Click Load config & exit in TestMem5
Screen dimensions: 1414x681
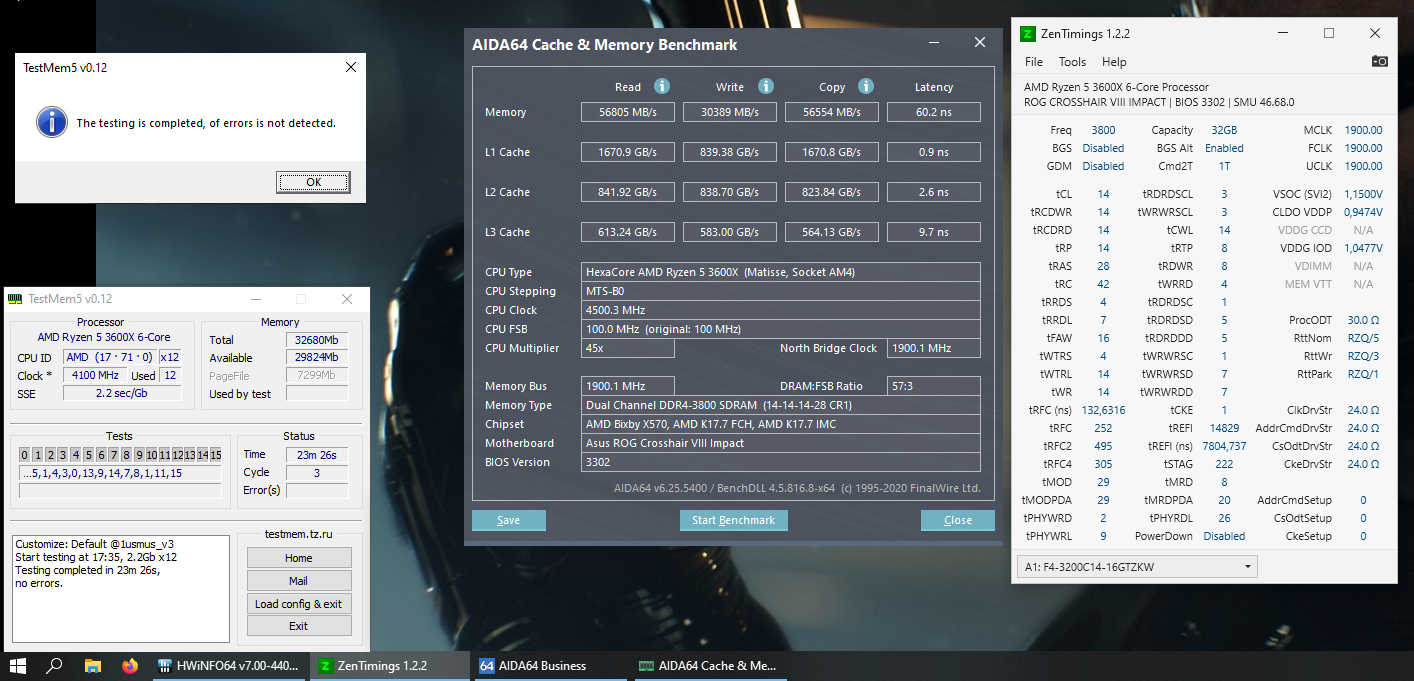coord(299,603)
